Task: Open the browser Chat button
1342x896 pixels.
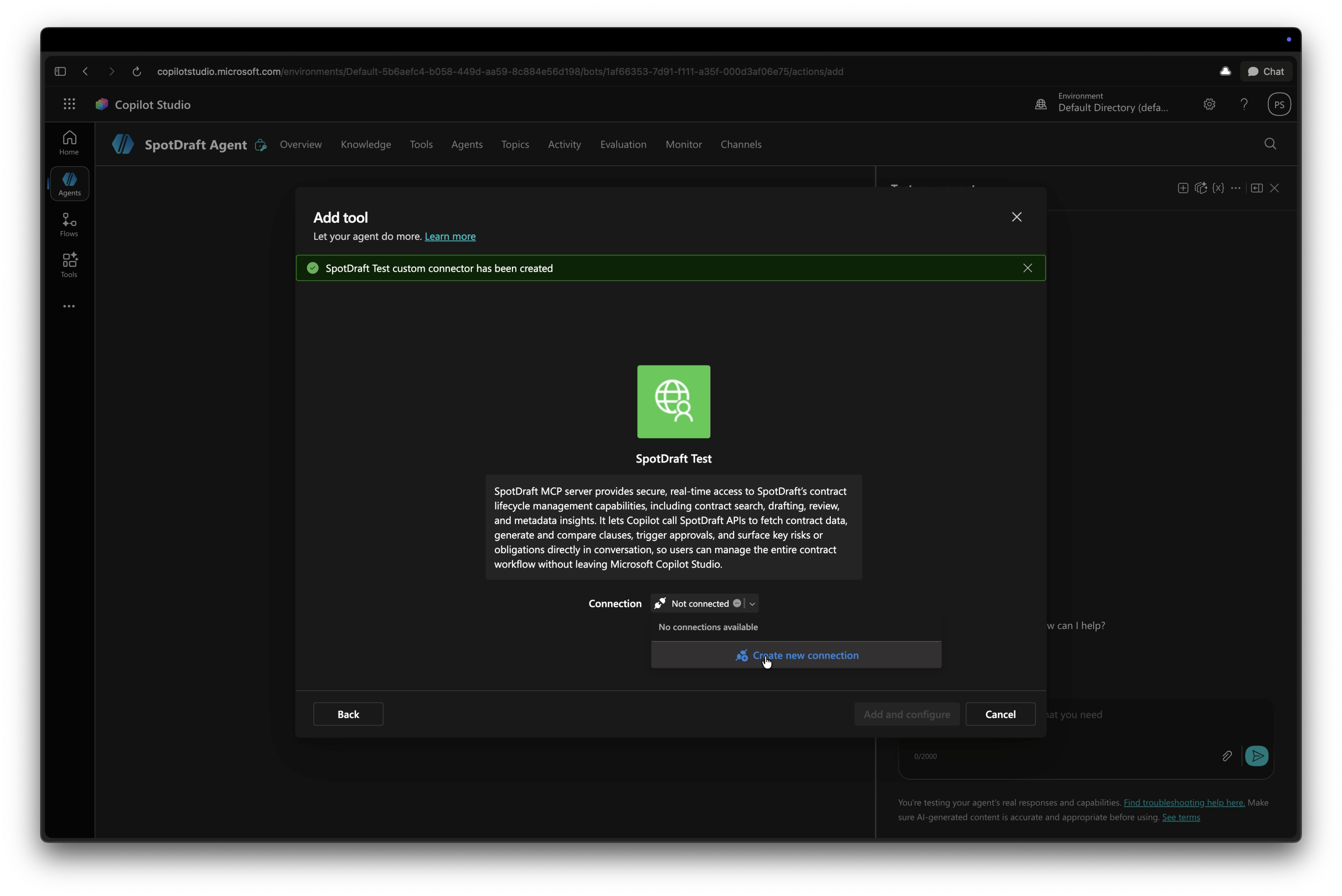Action: pos(1266,71)
